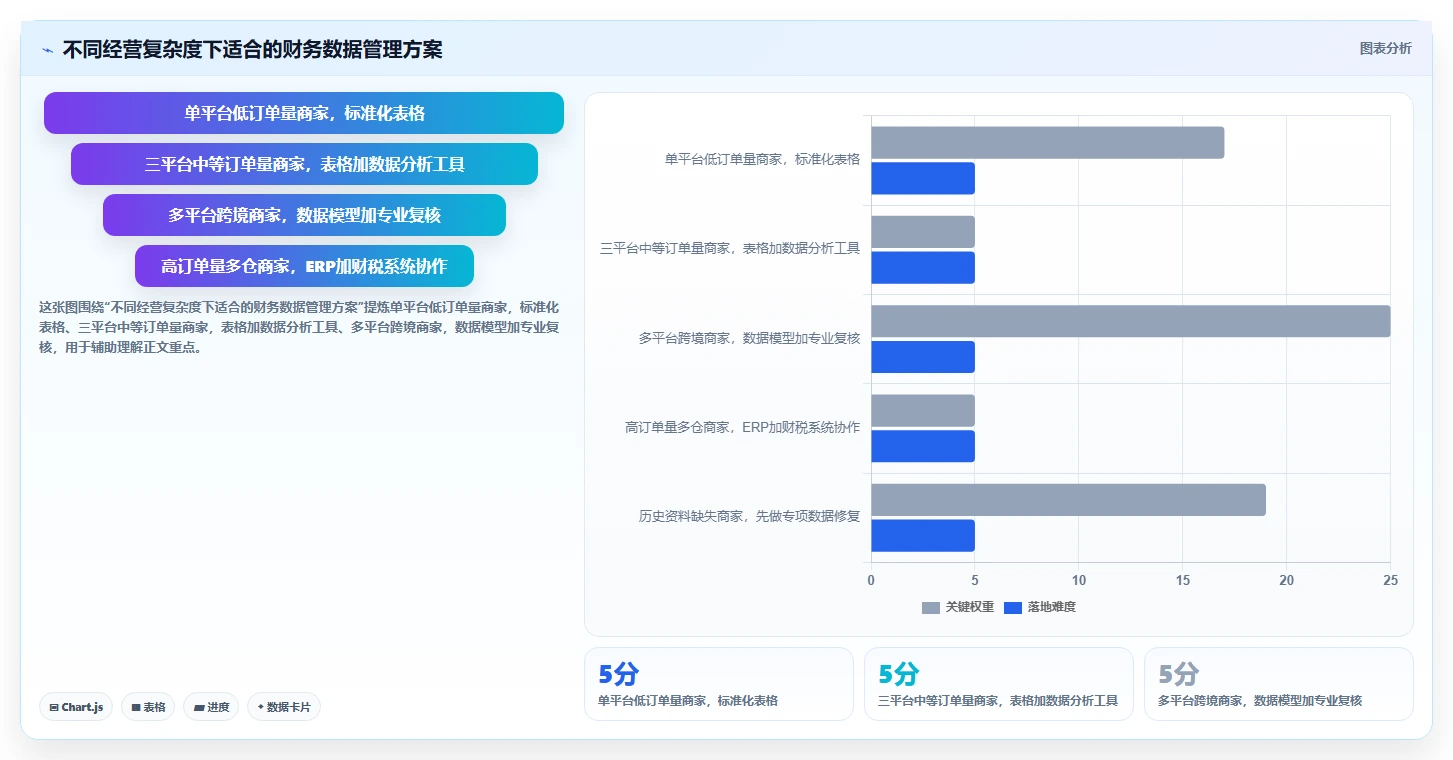Click the 表格 tag chip
This screenshot has height=760, width=1453.
(x=148, y=707)
